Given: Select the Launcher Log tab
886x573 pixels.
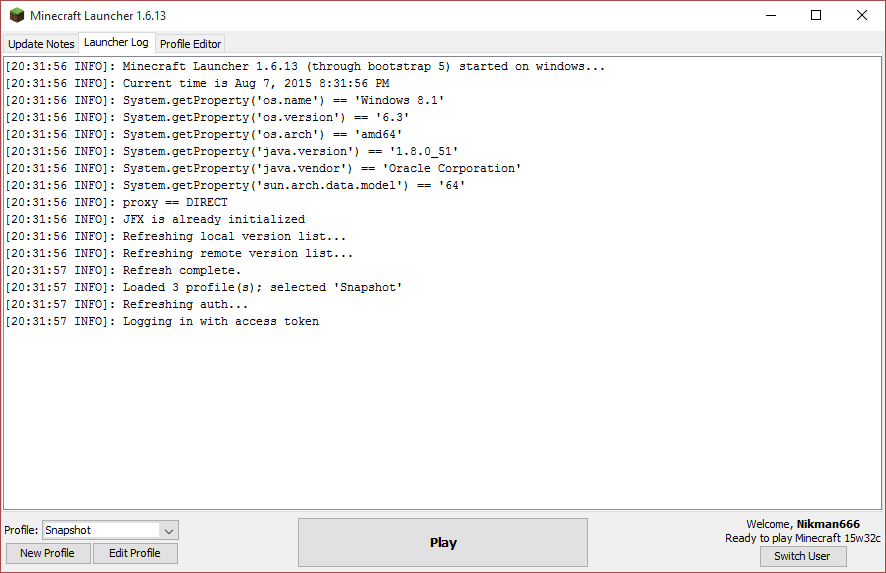Looking at the screenshot, I should coord(116,43).
